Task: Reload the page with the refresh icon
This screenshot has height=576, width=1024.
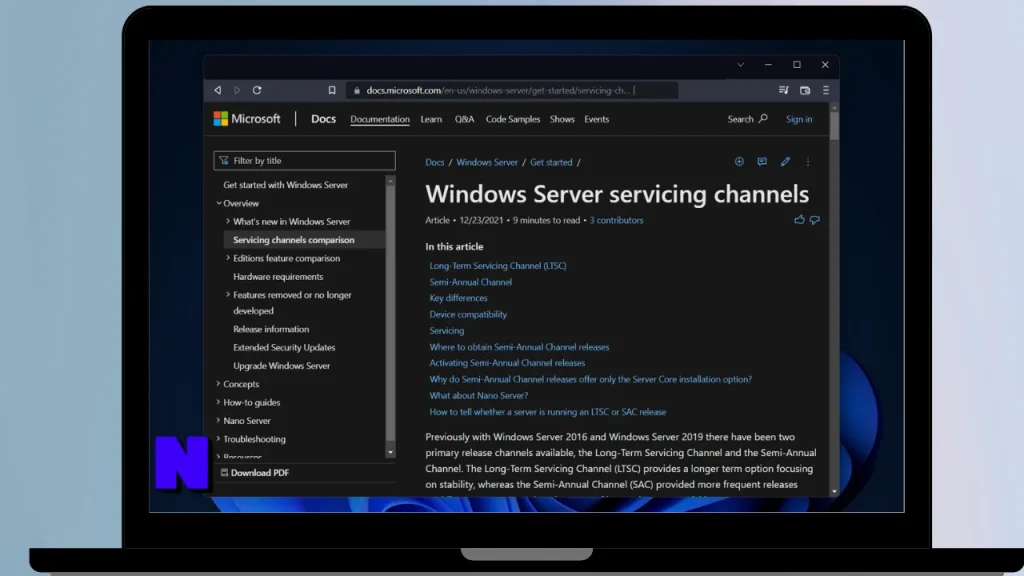Action: click(x=257, y=90)
